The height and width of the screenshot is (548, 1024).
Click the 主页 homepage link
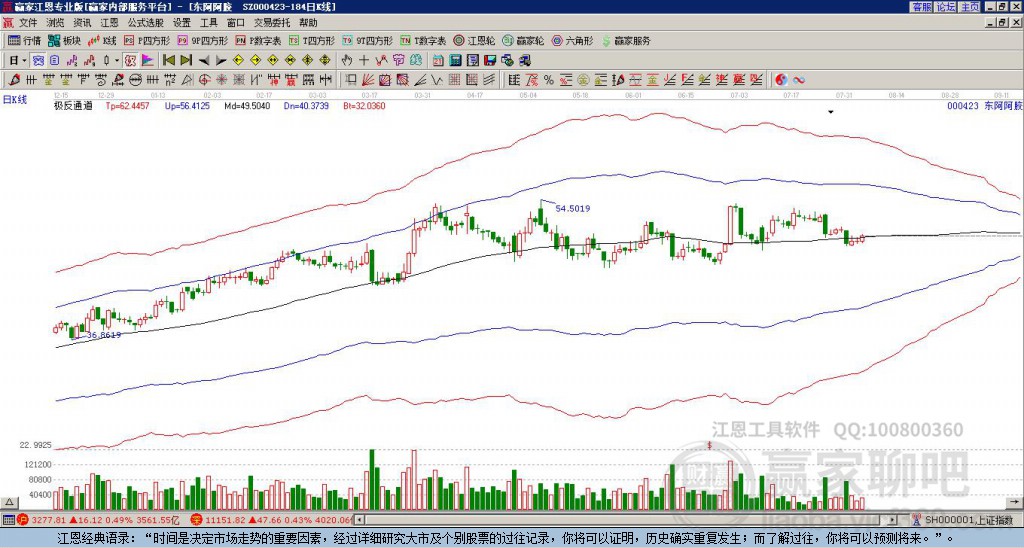click(x=970, y=7)
